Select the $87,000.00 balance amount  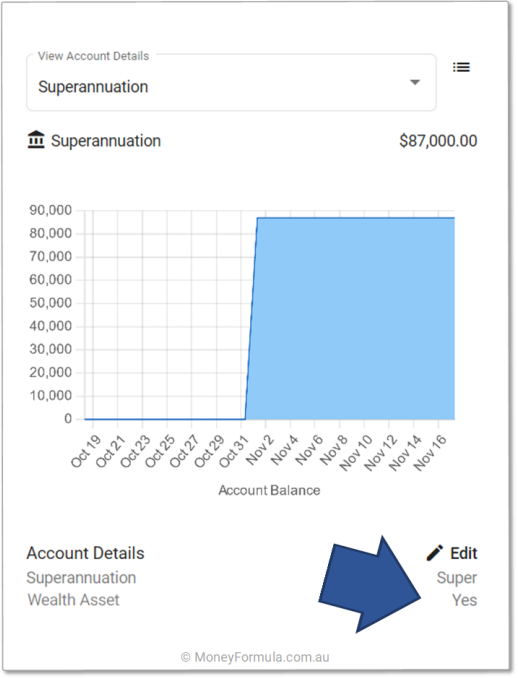tap(438, 141)
